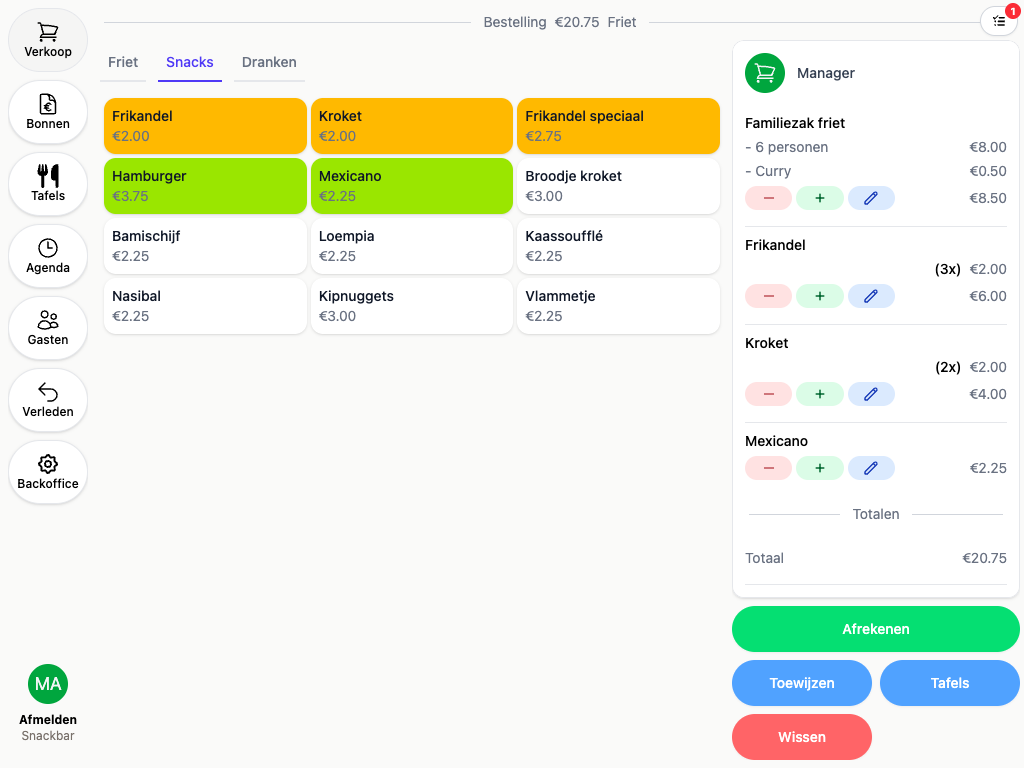Click the green Afrekenen button
The width and height of the screenshot is (1024, 768).
tap(876, 629)
